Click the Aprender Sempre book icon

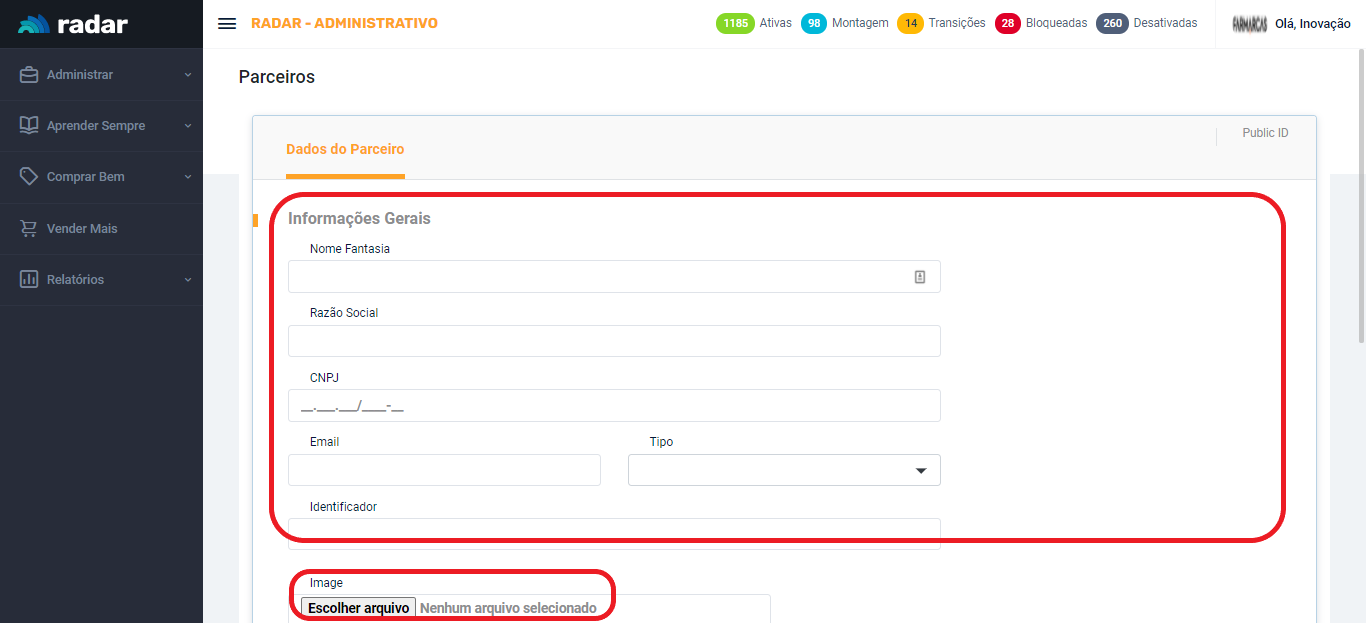click(x=29, y=126)
